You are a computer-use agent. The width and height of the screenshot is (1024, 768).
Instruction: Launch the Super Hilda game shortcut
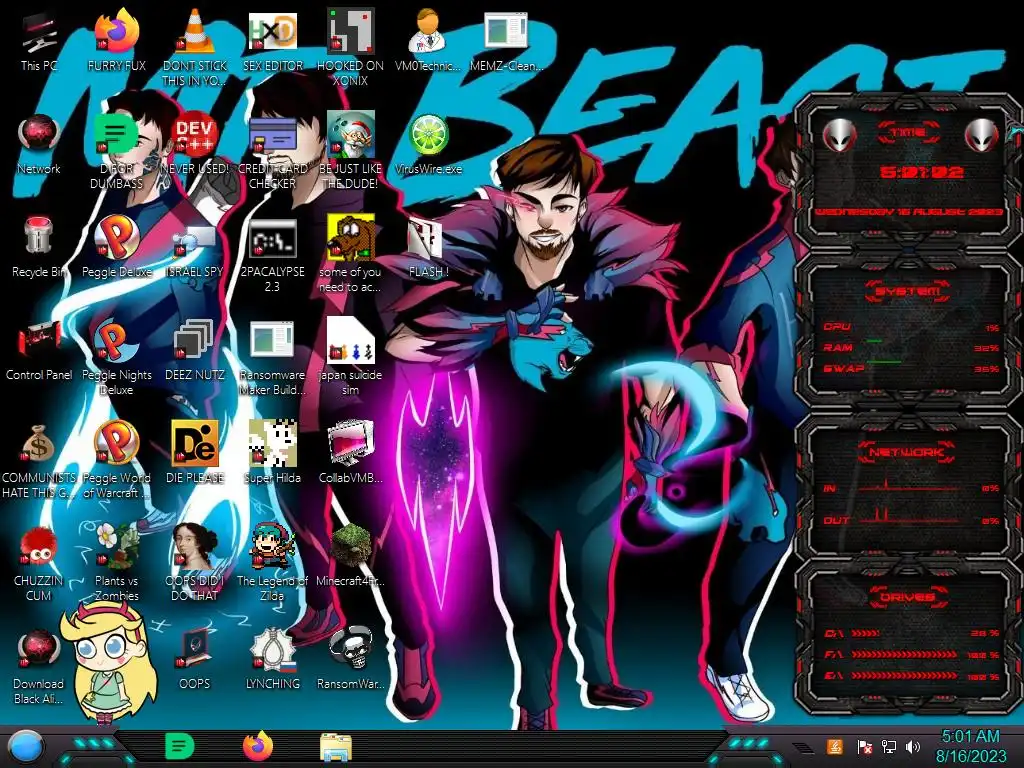click(x=272, y=452)
